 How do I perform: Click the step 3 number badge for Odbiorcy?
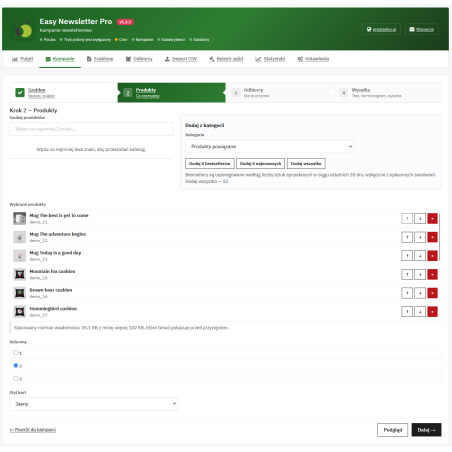coord(236,93)
